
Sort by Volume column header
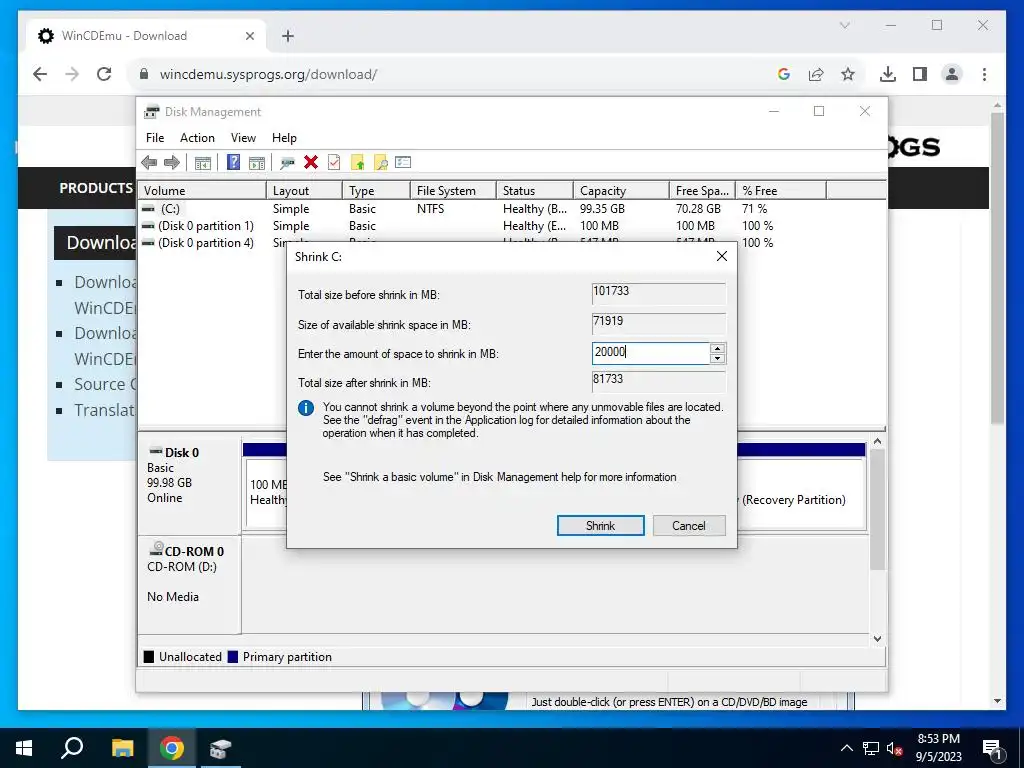click(202, 191)
